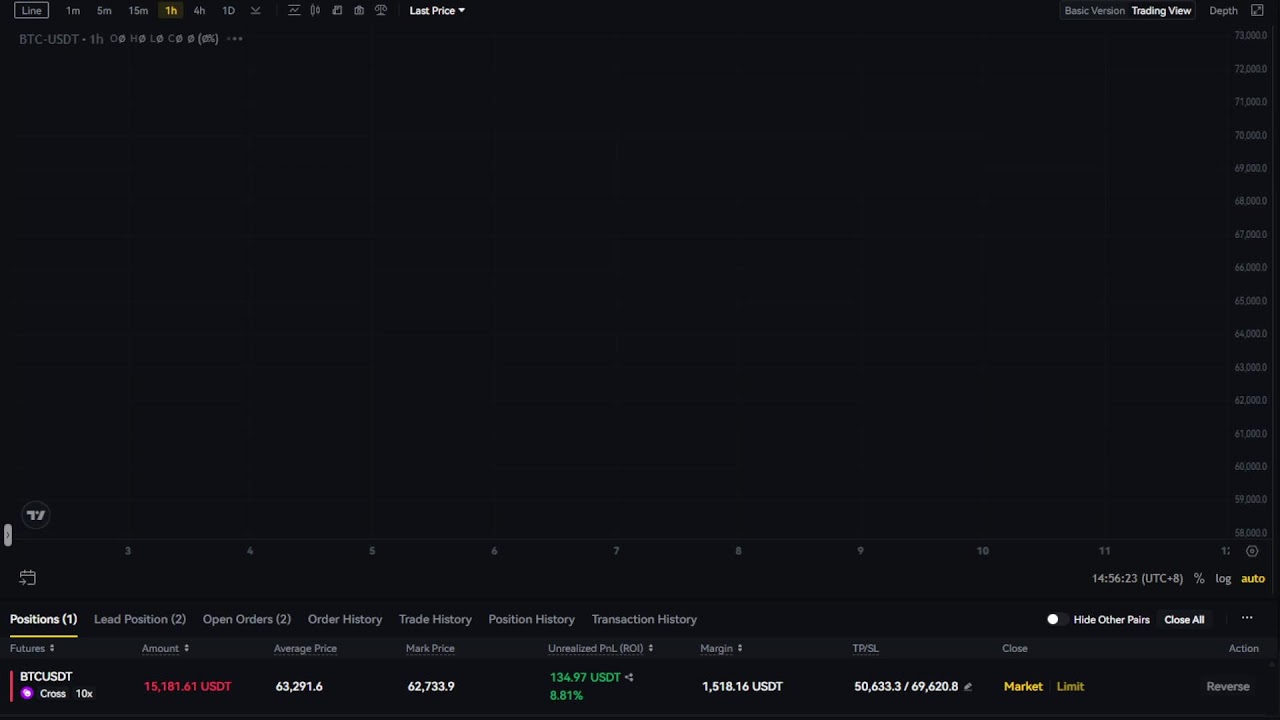Sort by the Futures column
This screenshot has height=720, width=1280.
(32, 648)
